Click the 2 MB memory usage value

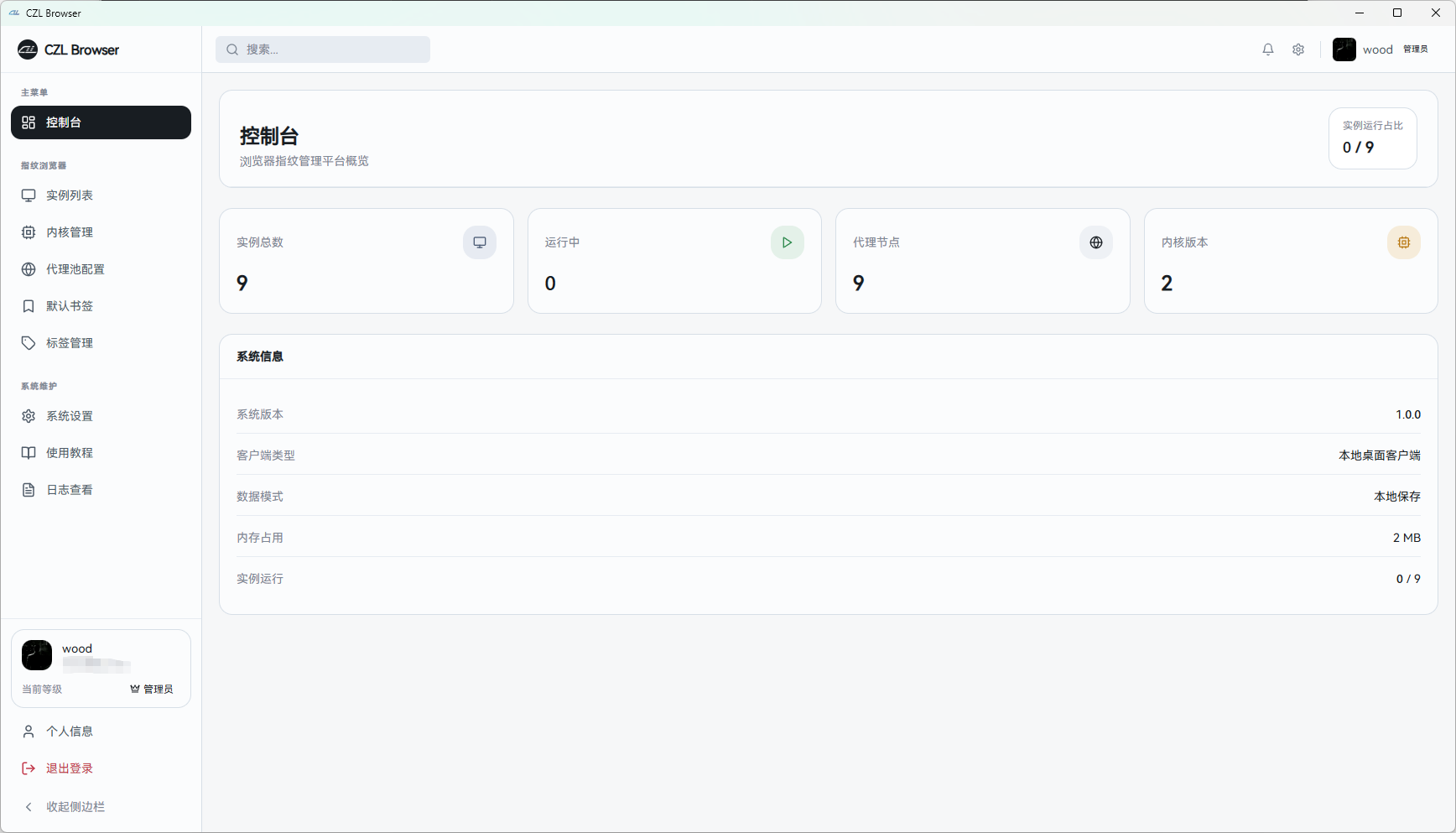[x=1407, y=538]
